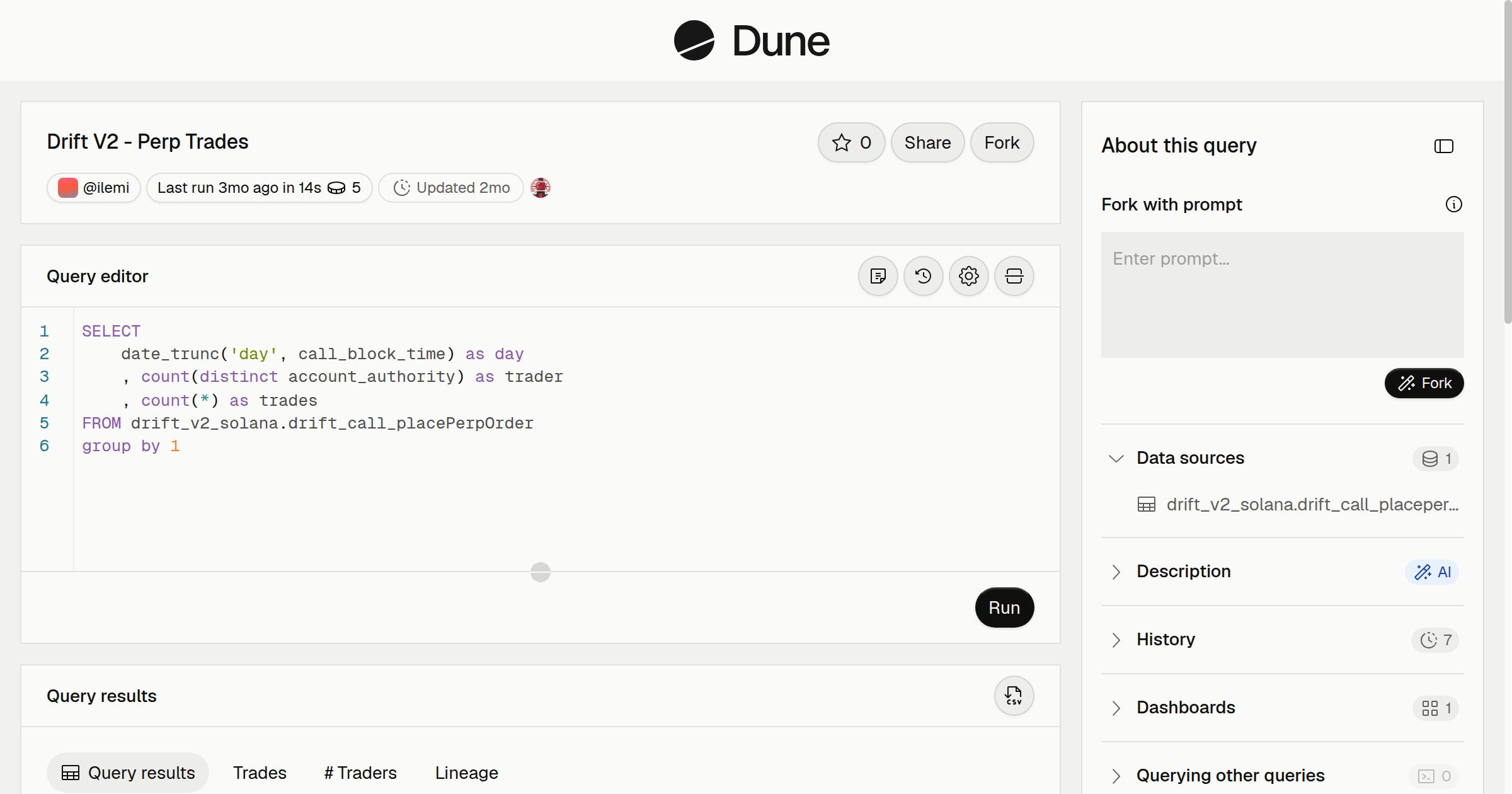The height and width of the screenshot is (794, 1512).
Task: Expand the Dashboards section
Action: point(1116,708)
